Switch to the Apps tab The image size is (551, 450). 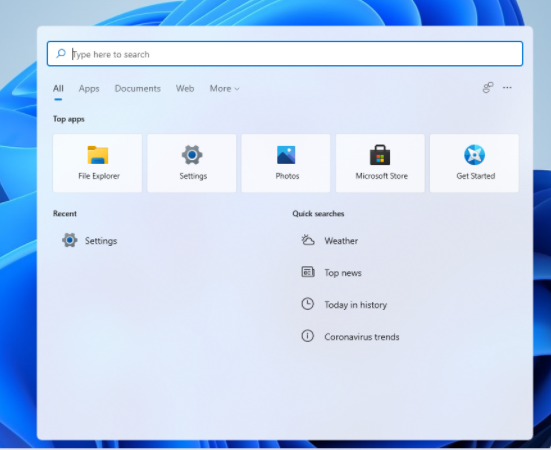click(89, 89)
